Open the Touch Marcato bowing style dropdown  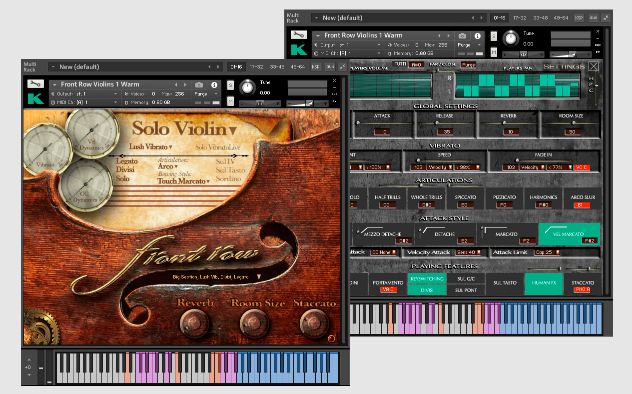[184, 181]
